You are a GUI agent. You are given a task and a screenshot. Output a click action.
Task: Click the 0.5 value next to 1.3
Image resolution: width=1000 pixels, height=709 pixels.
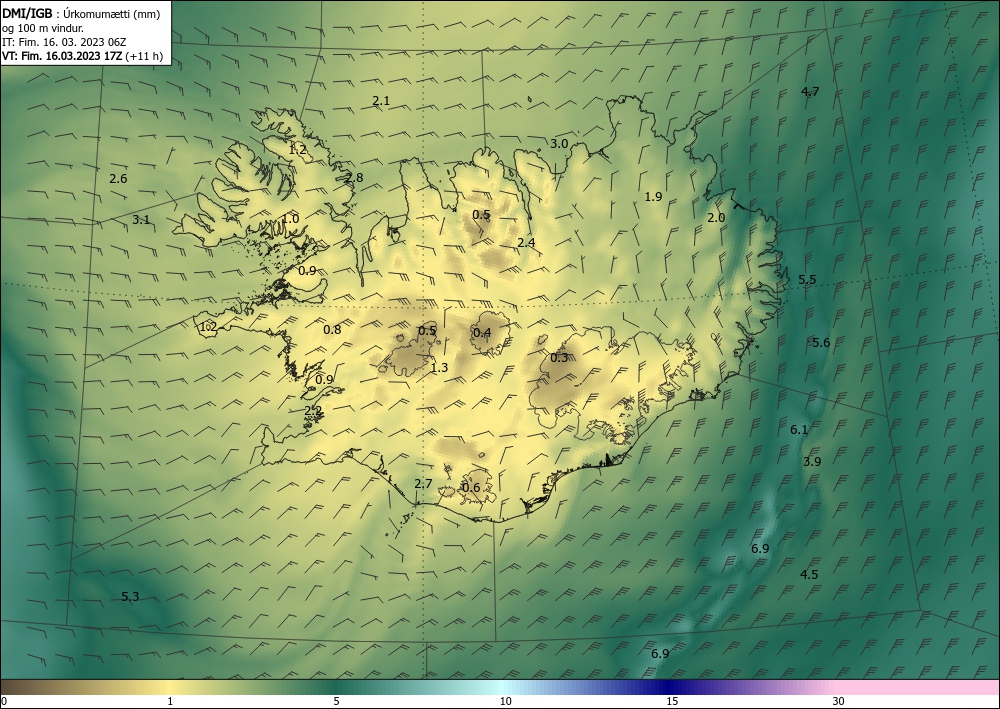coord(427,330)
